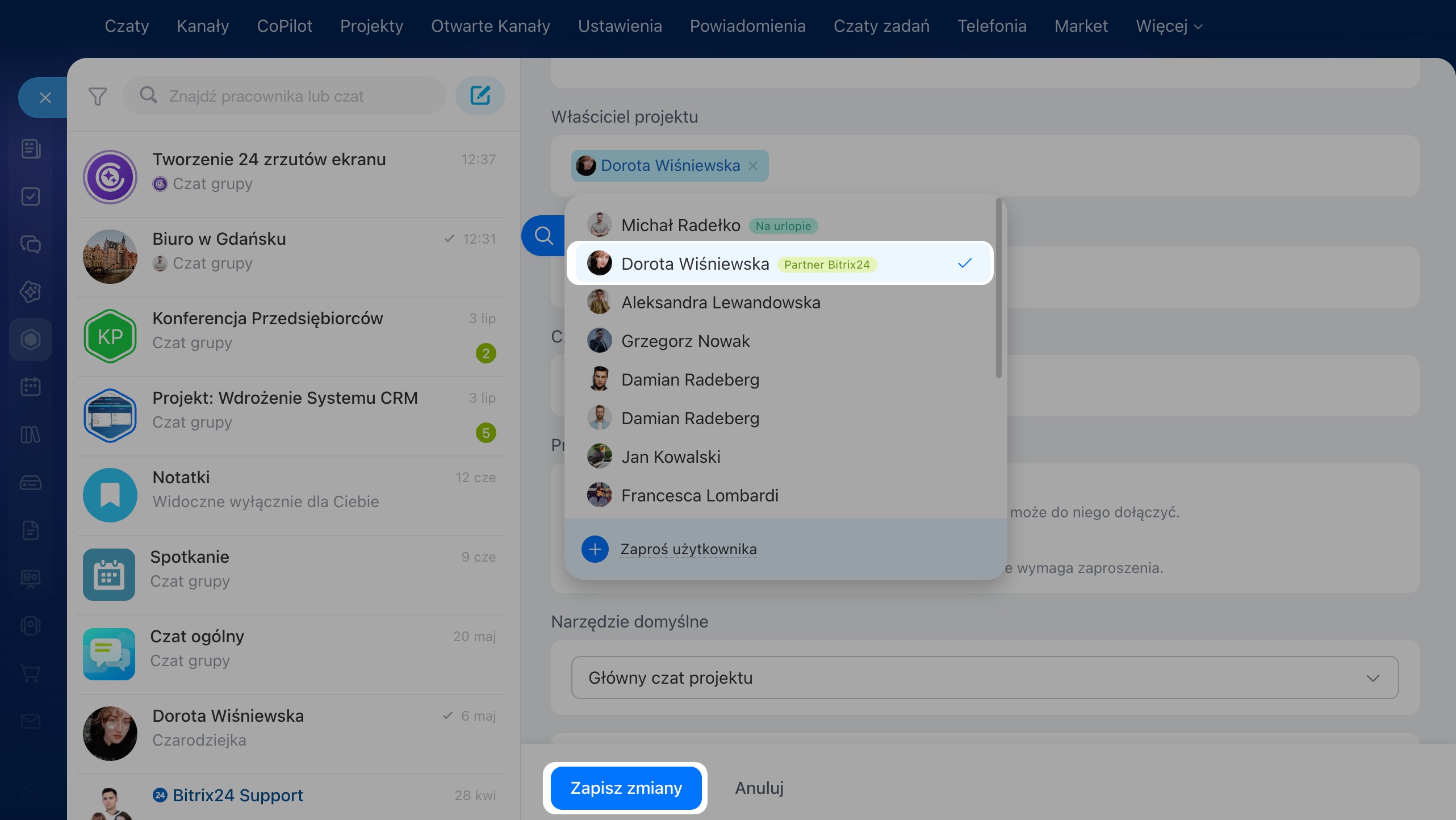The width and height of the screenshot is (1456, 820).
Task: Switch to the Kanały tab
Action: pos(203,26)
